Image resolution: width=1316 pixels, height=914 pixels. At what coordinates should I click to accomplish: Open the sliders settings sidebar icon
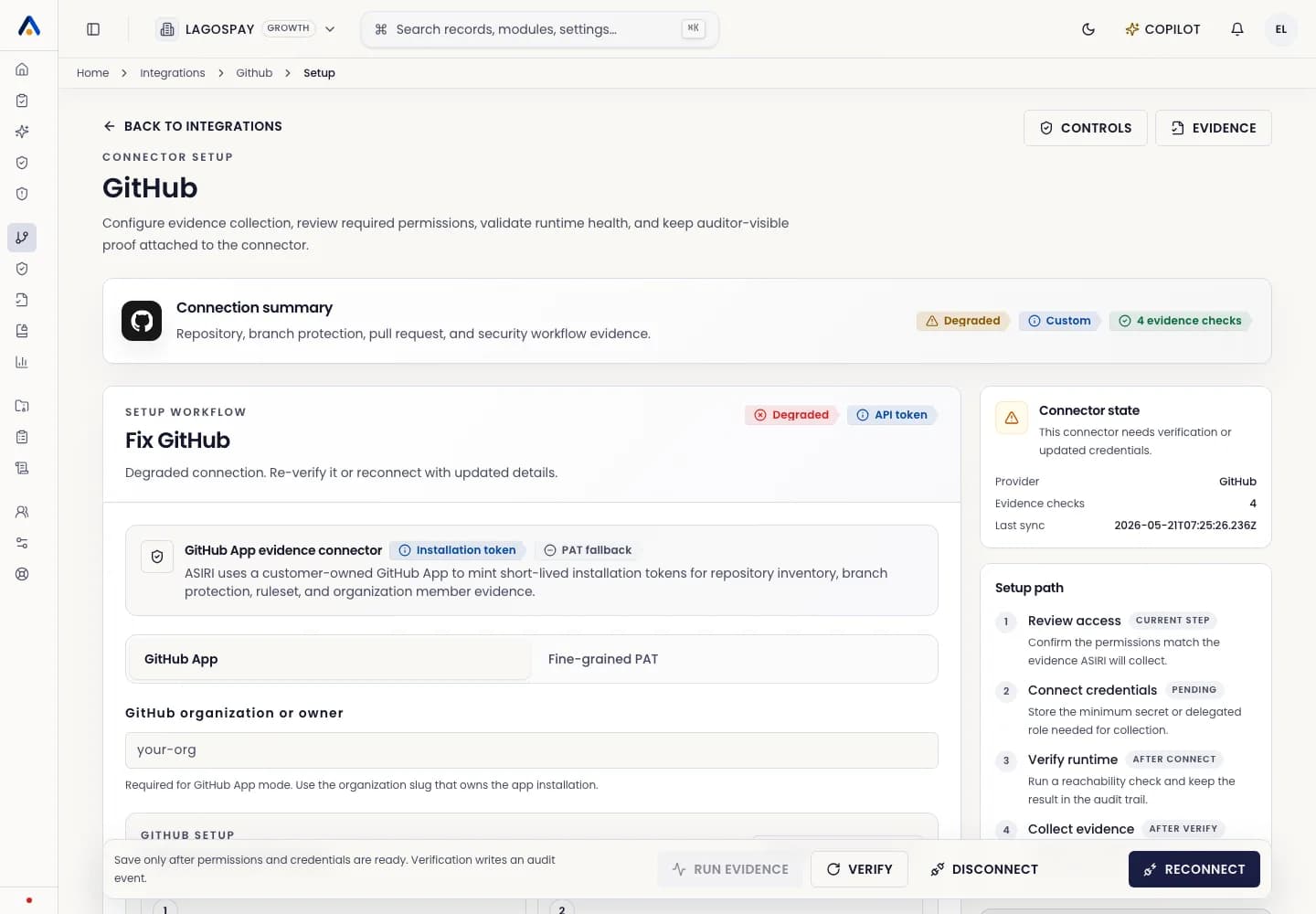click(22, 543)
